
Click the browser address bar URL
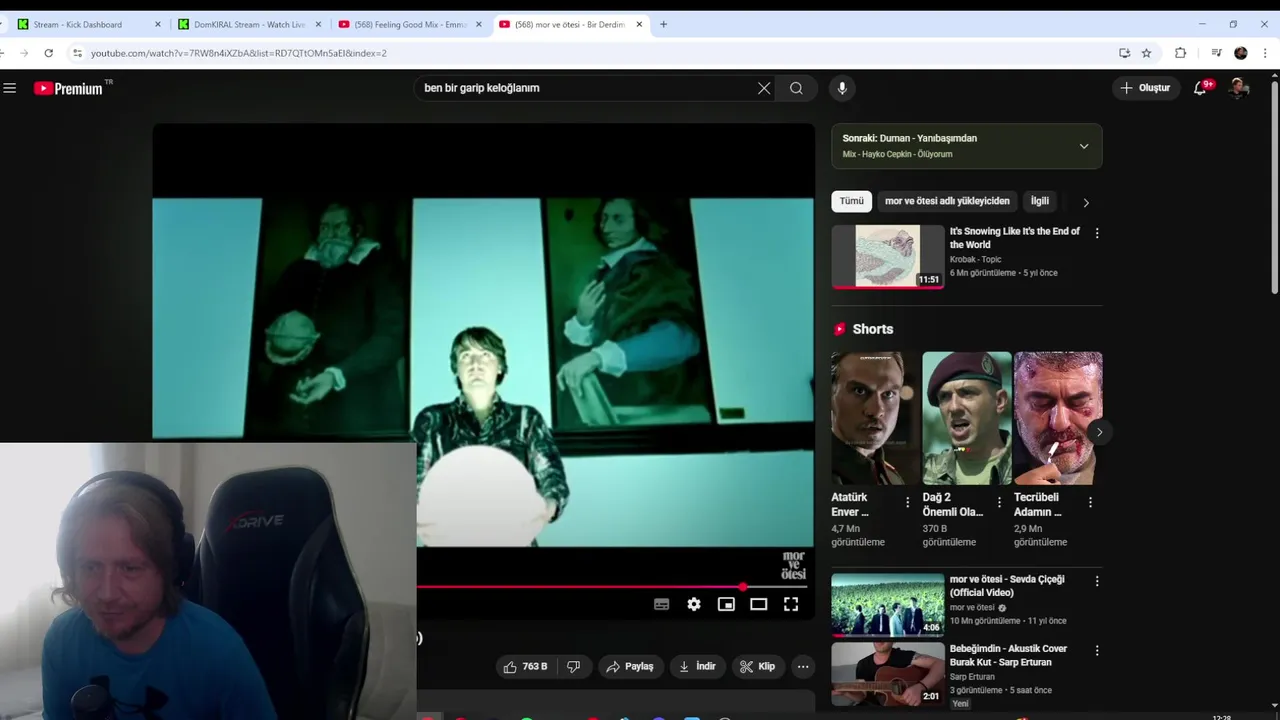pyautogui.click(x=239, y=53)
